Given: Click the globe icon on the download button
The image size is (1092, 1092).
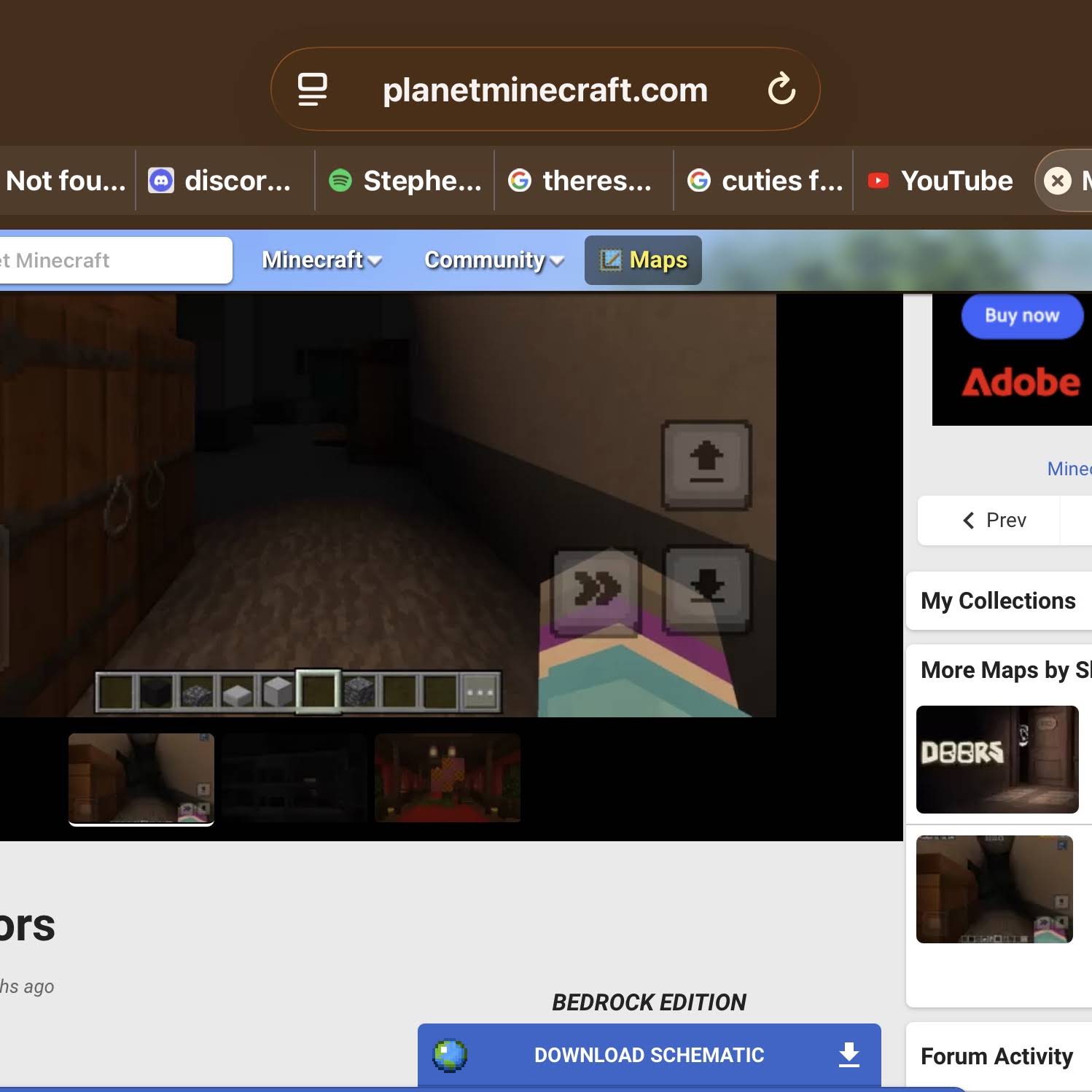Looking at the screenshot, I should (450, 1055).
